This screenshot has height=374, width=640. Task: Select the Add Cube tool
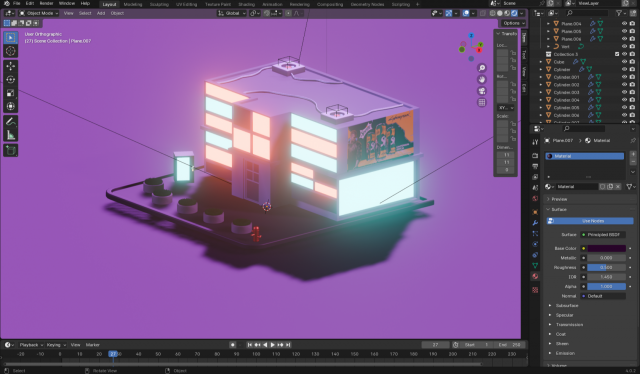coord(11,150)
